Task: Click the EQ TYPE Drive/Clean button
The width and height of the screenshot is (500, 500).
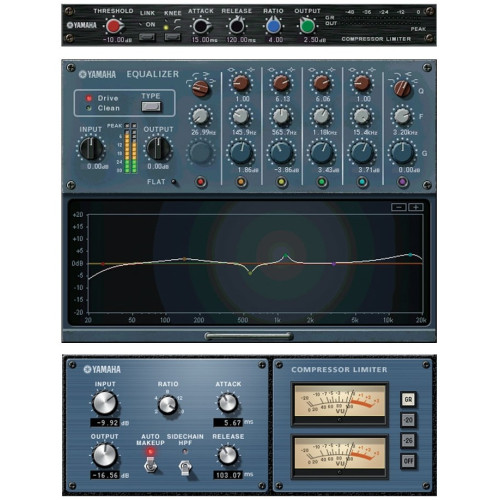Action: [151, 107]
